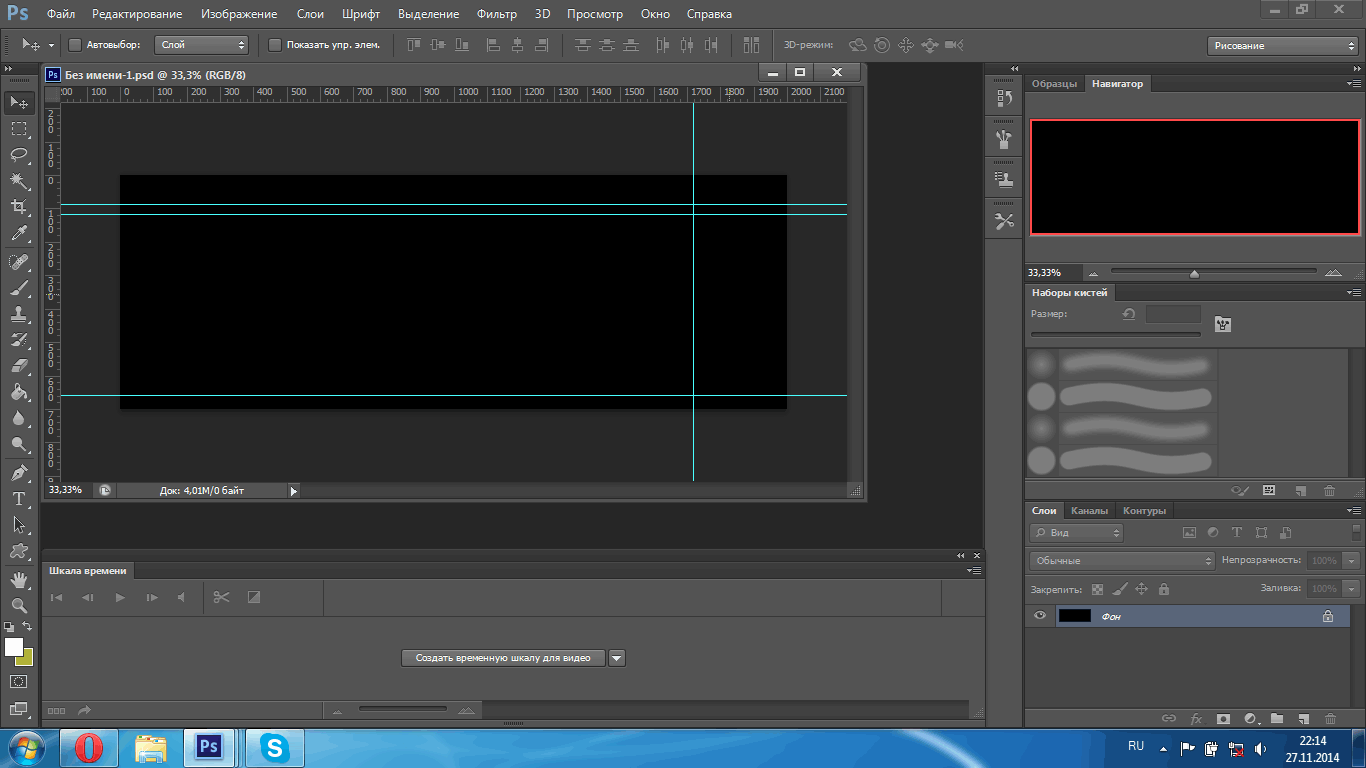Choose the Zoom tool in toolbox
Viewport: 1366px width, 768px height.
[19, 606]
